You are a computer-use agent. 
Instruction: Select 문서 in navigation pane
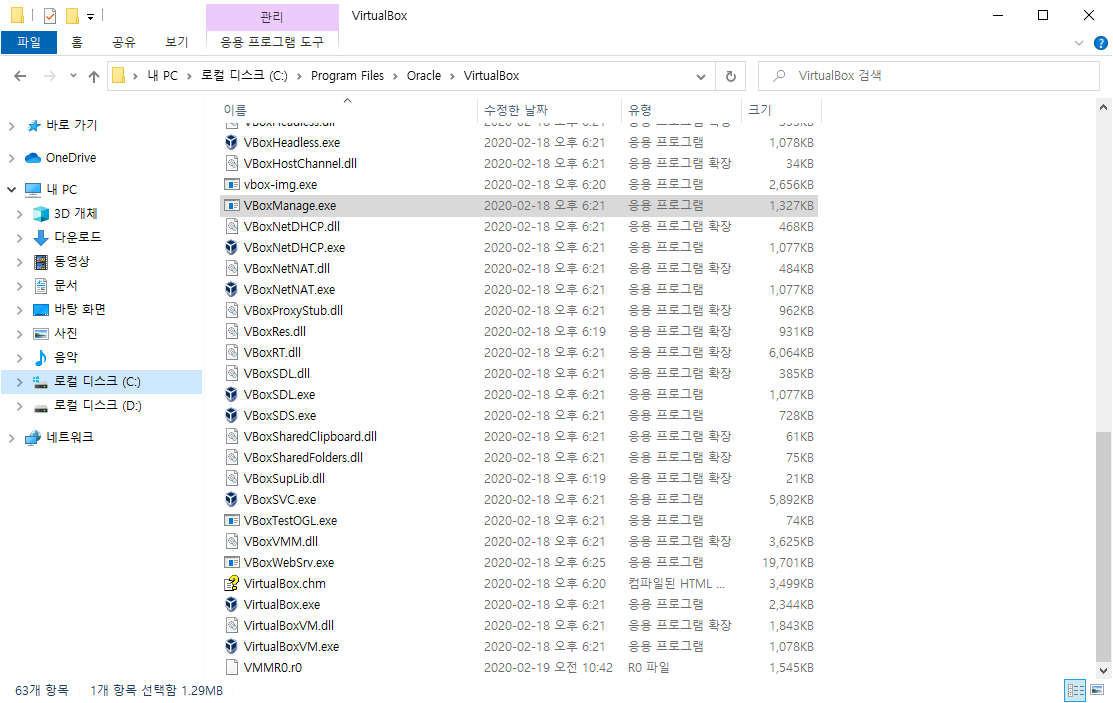[x=65, y=285]
